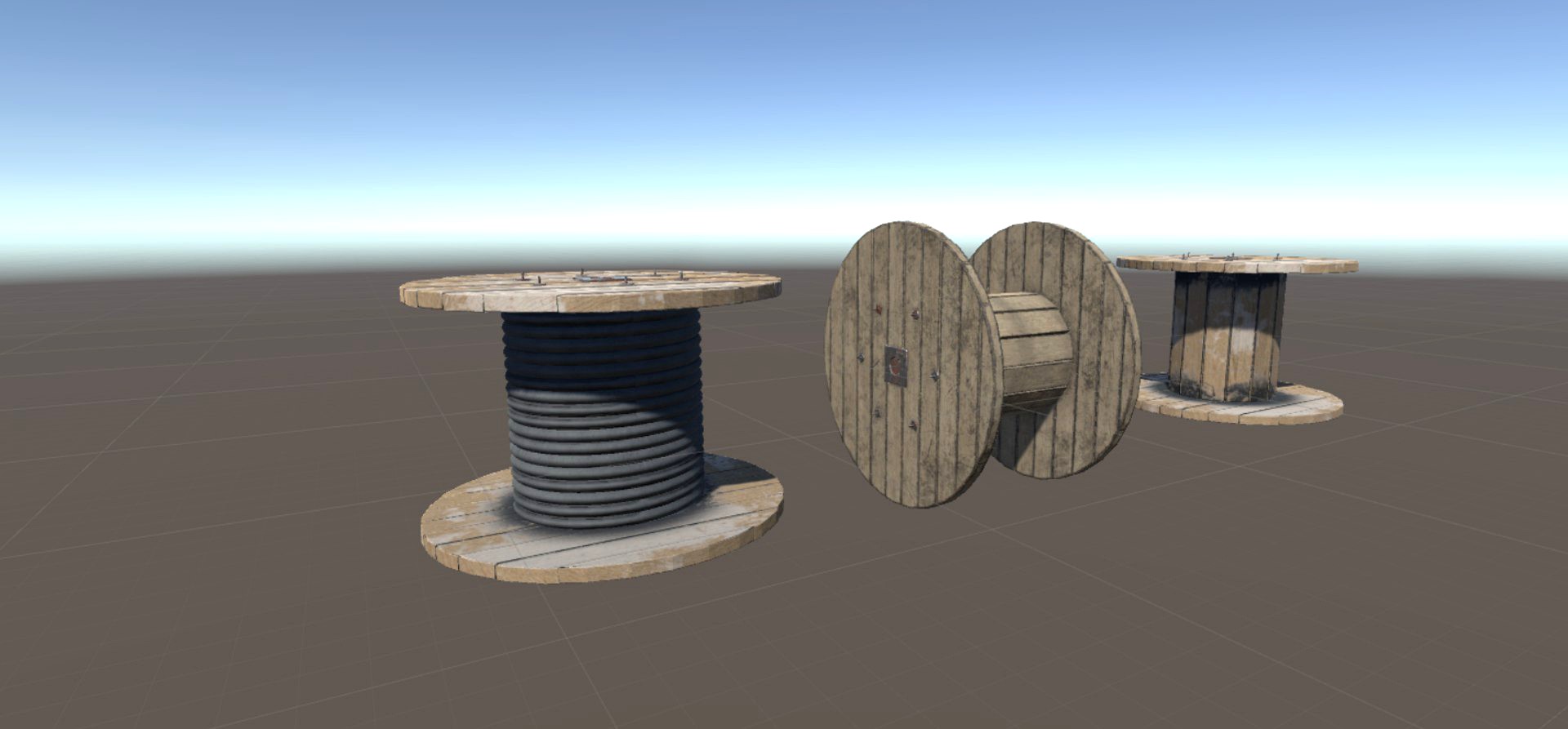
Task: Click the metal hub plate on the upright spool
Action: click(896, 365)
